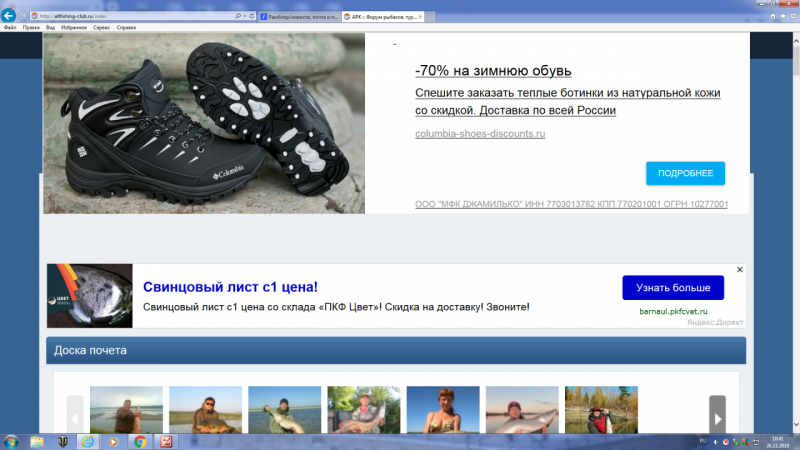Open the Справка menu
The height and width of the screenshot is (450, 800).
(x=126, y=28)
